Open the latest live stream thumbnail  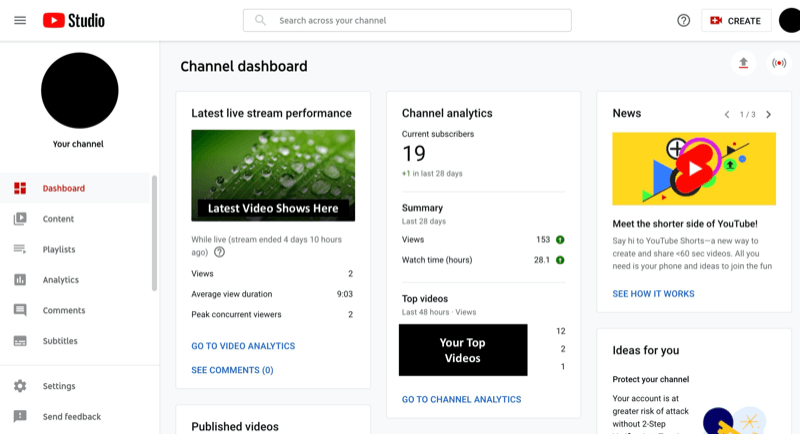coord(273,175)
